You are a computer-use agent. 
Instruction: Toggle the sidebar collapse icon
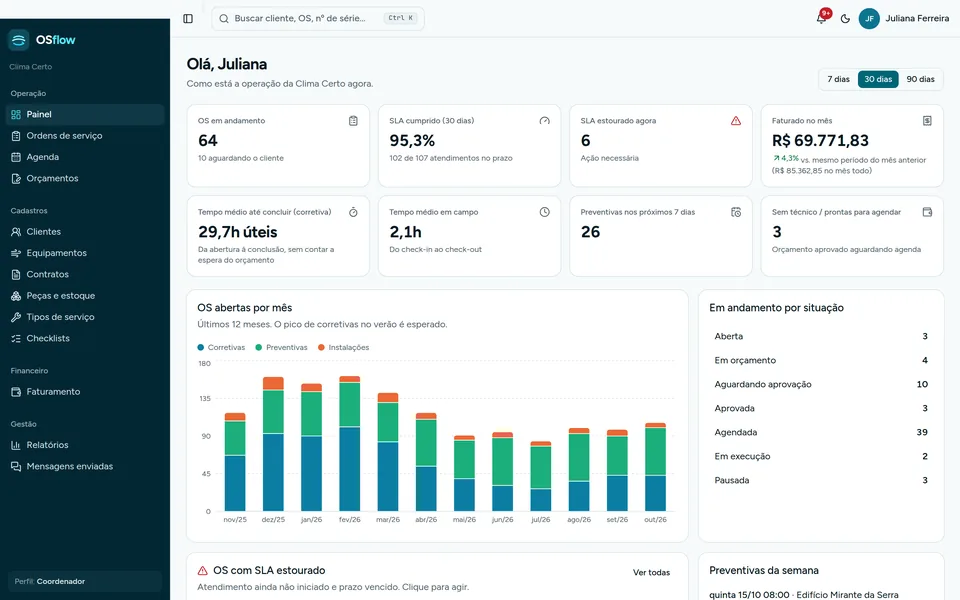coord(188,18)
